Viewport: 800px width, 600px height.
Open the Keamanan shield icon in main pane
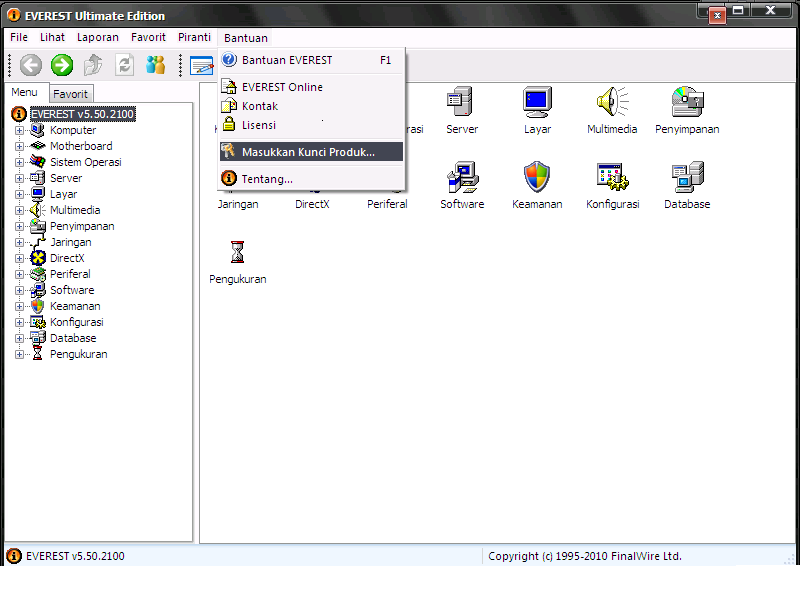pyautogui.click(x=537, y=177)
